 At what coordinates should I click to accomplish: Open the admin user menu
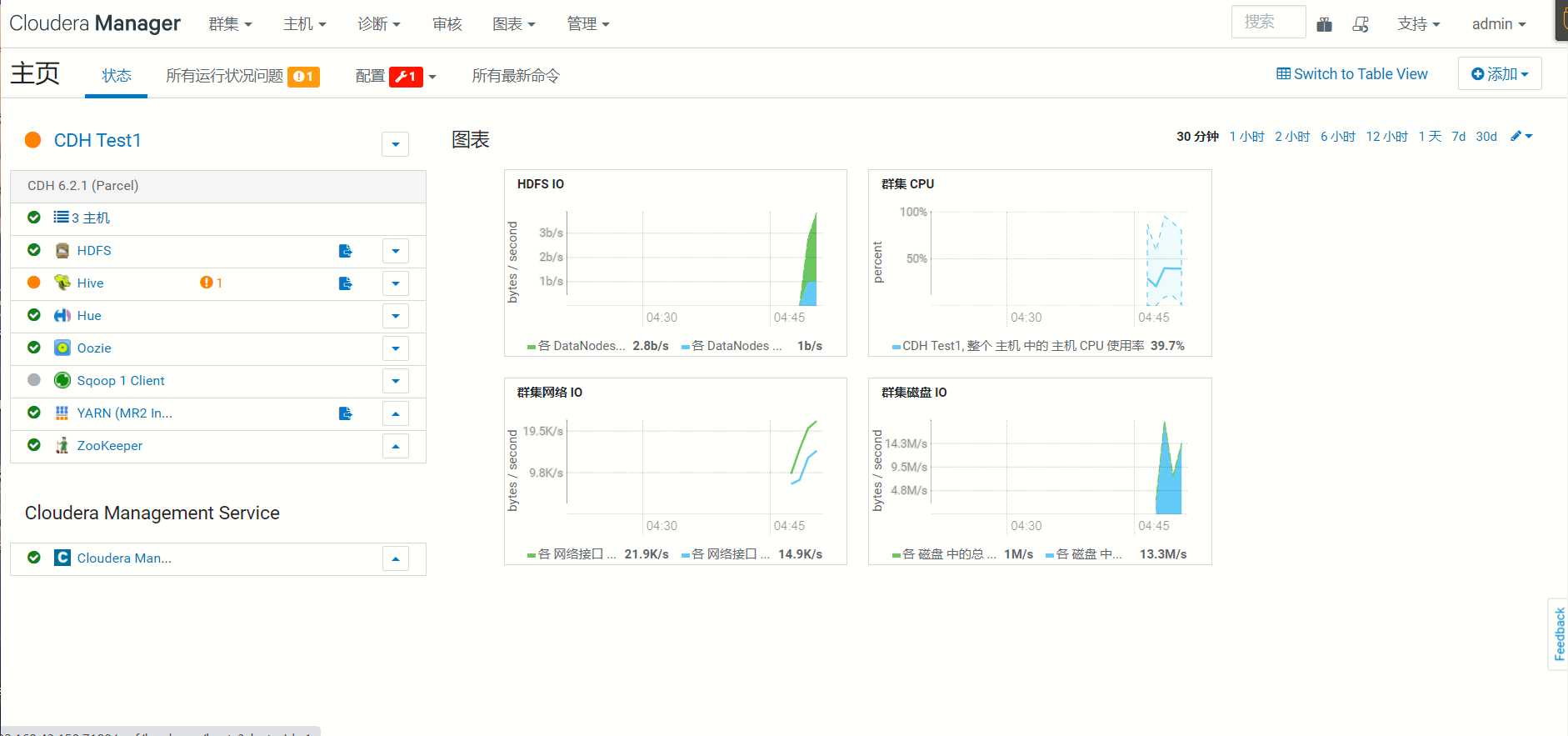click(x=1499, y=24)
